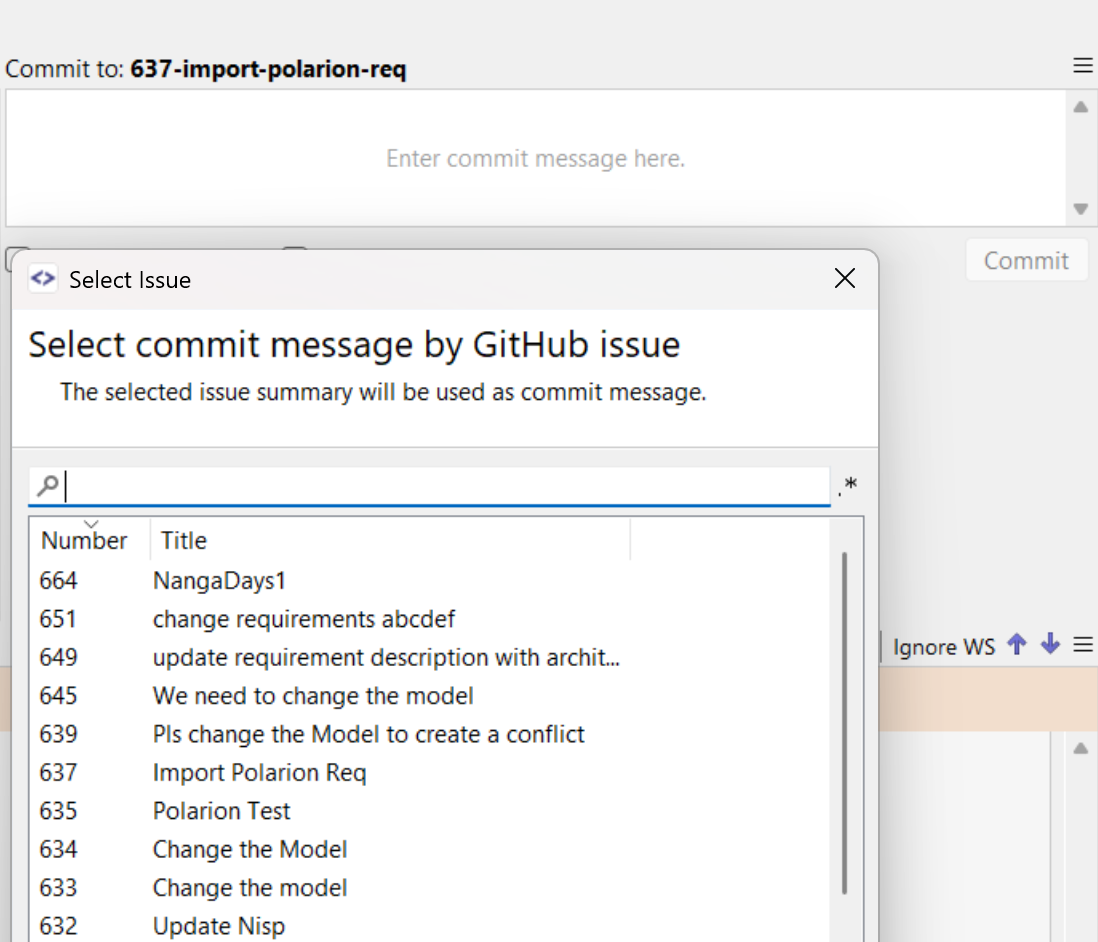Open the top-right hamburger menu

(x=1082, y=65)
